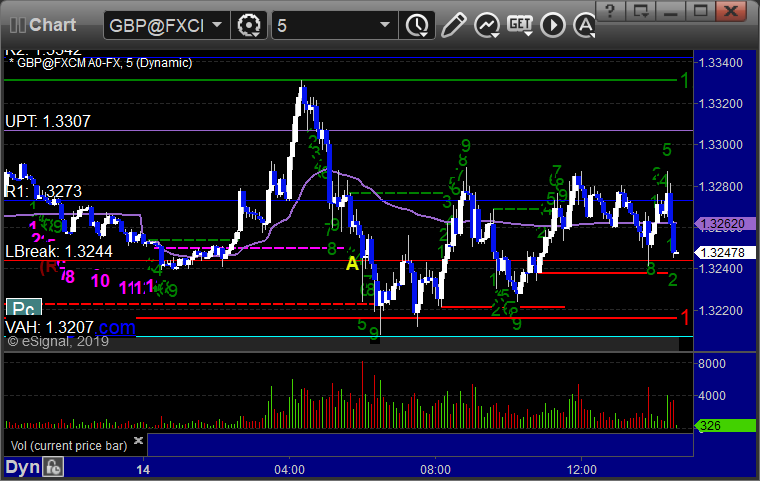This screenshot has height=481, width=760.
Task: Click the yellow A marker on chart
Action: [352, 263]
